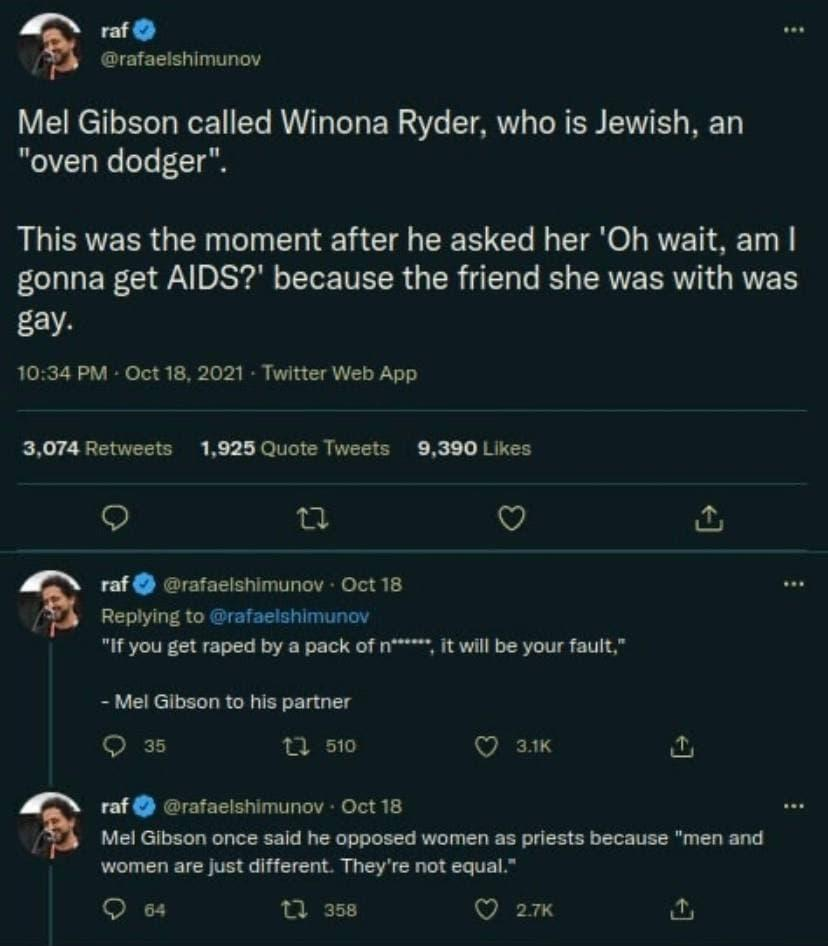This screenshot has height=946, width=828.
Task: Reply to the tweet with 64 replies
Action: coord(113,910)
